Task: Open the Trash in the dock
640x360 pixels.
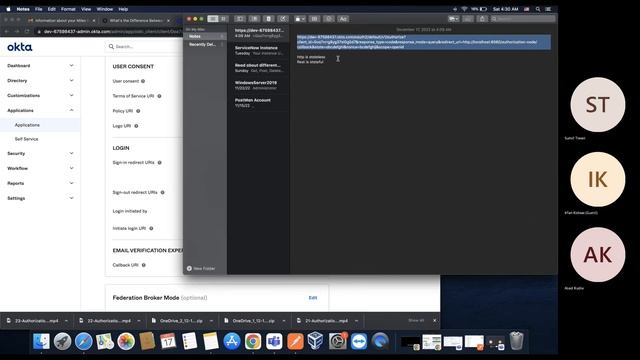Action: pyautogui.click(x=516, y=341)
